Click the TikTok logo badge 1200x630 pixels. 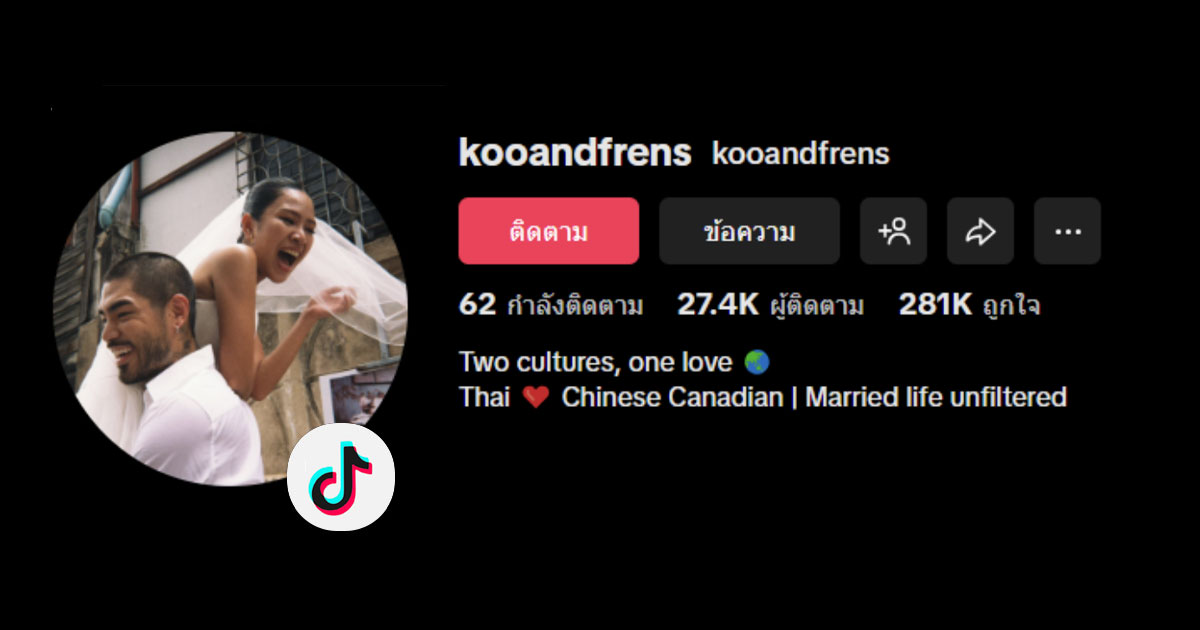[x=341, y=476]
